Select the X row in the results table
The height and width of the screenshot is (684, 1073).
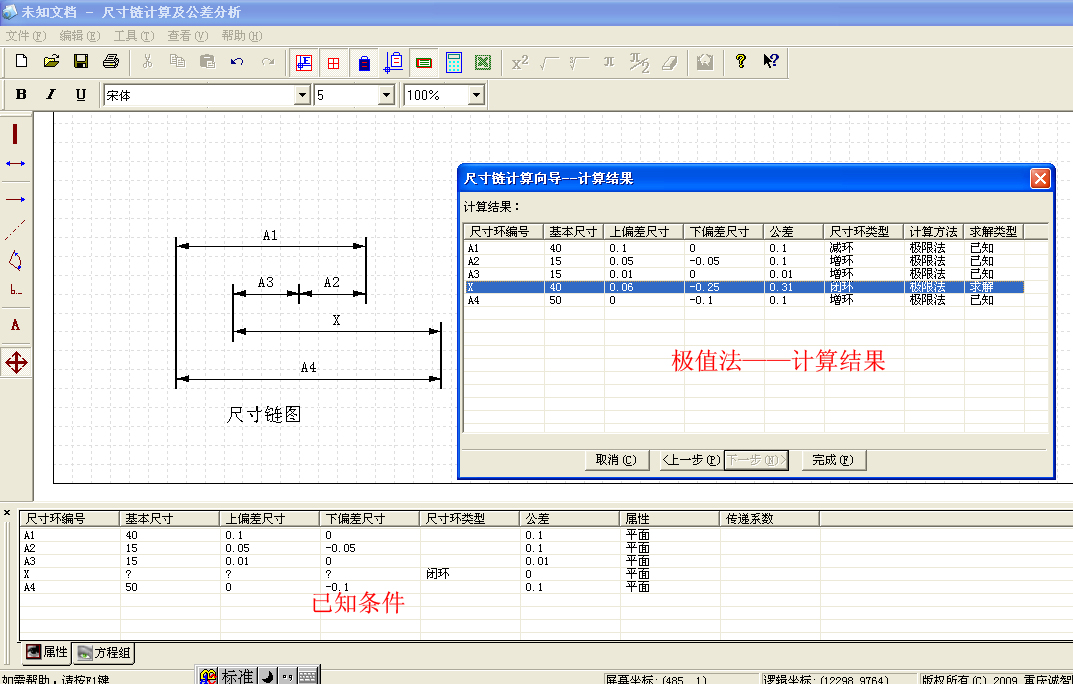click(x=745, y=287)
